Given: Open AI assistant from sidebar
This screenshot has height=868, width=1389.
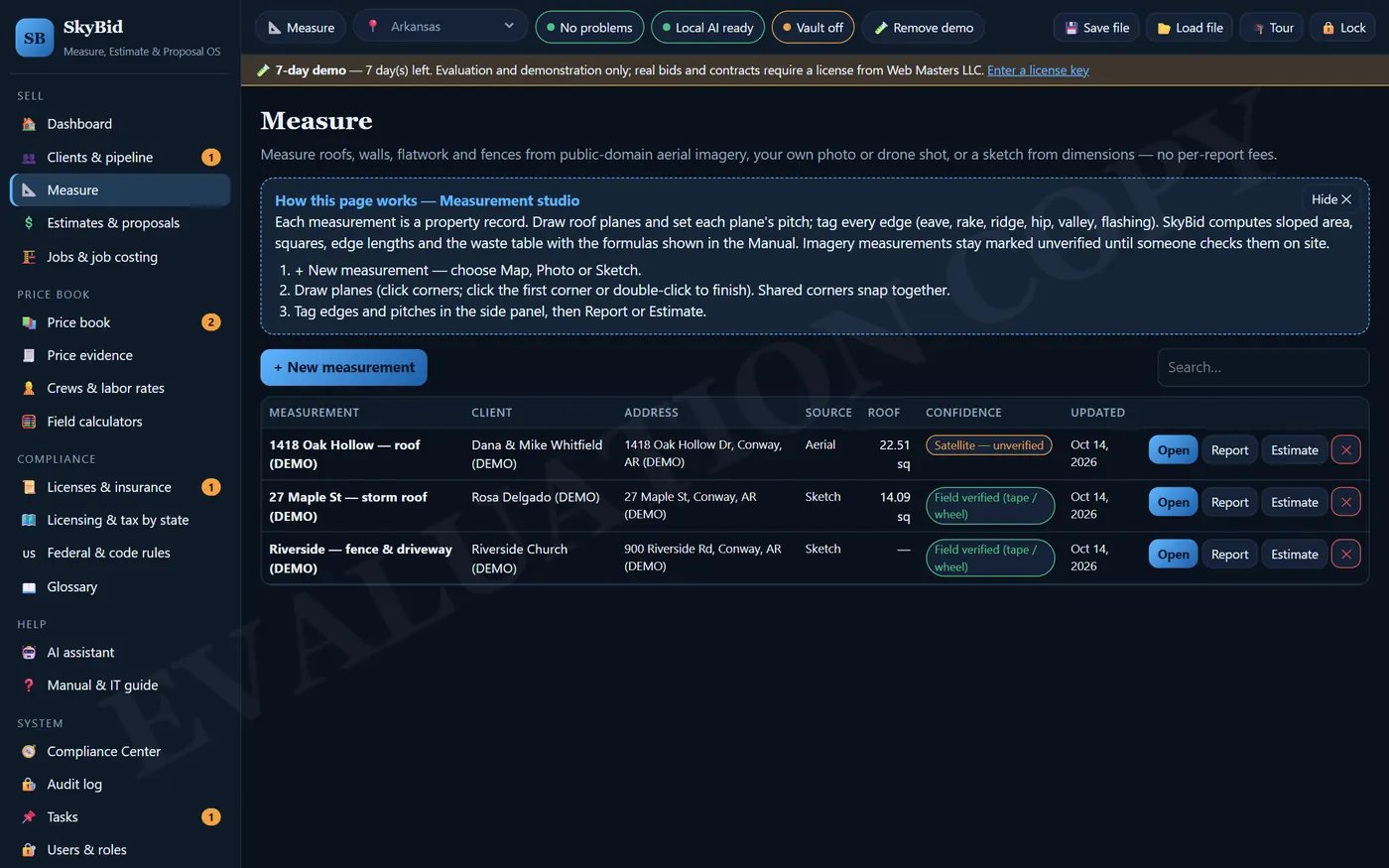Looking at the screenshot, I should pyautogui.click(x=120, y=653).
